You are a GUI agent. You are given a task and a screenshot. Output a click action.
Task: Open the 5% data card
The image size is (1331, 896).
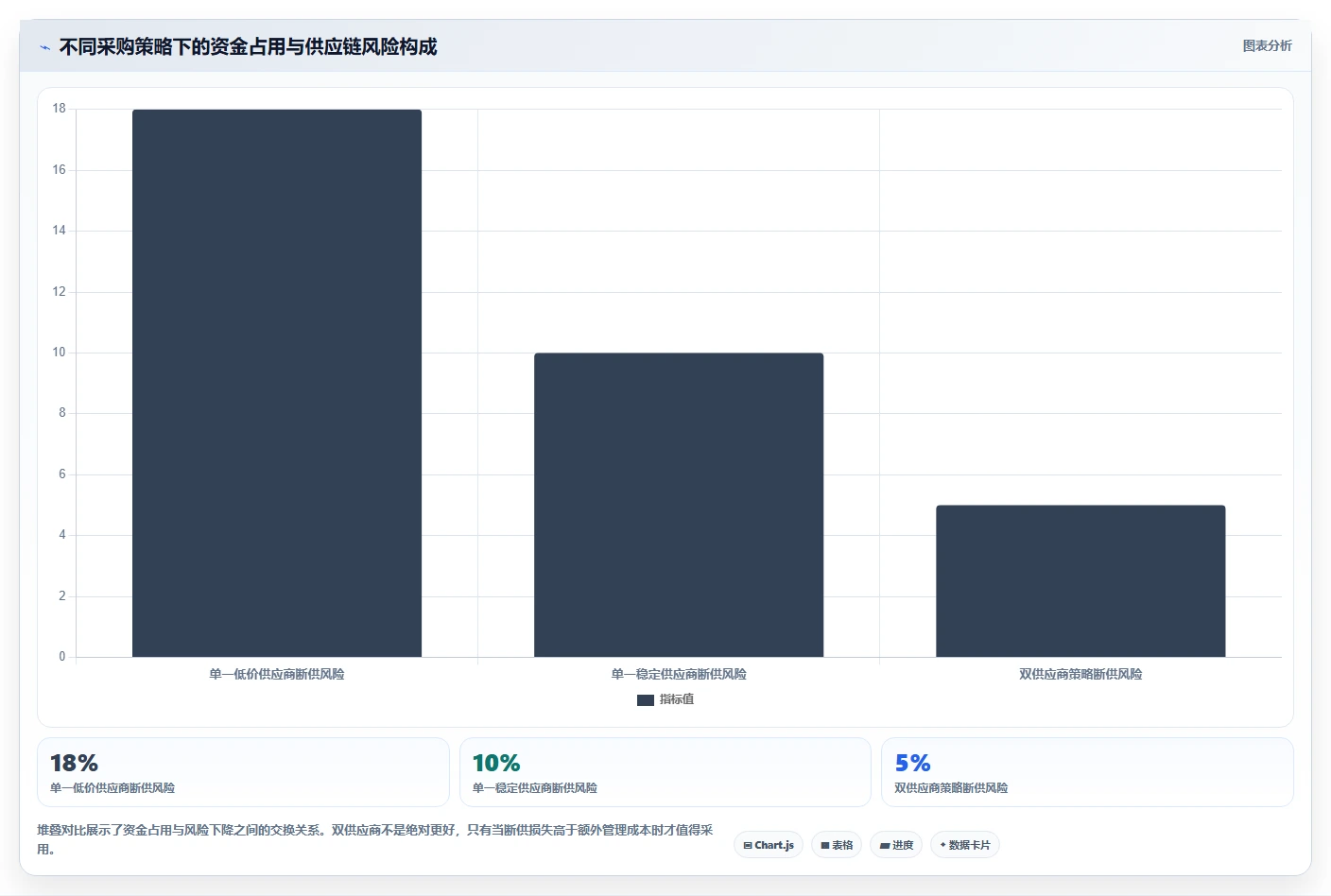point(1087,772)
